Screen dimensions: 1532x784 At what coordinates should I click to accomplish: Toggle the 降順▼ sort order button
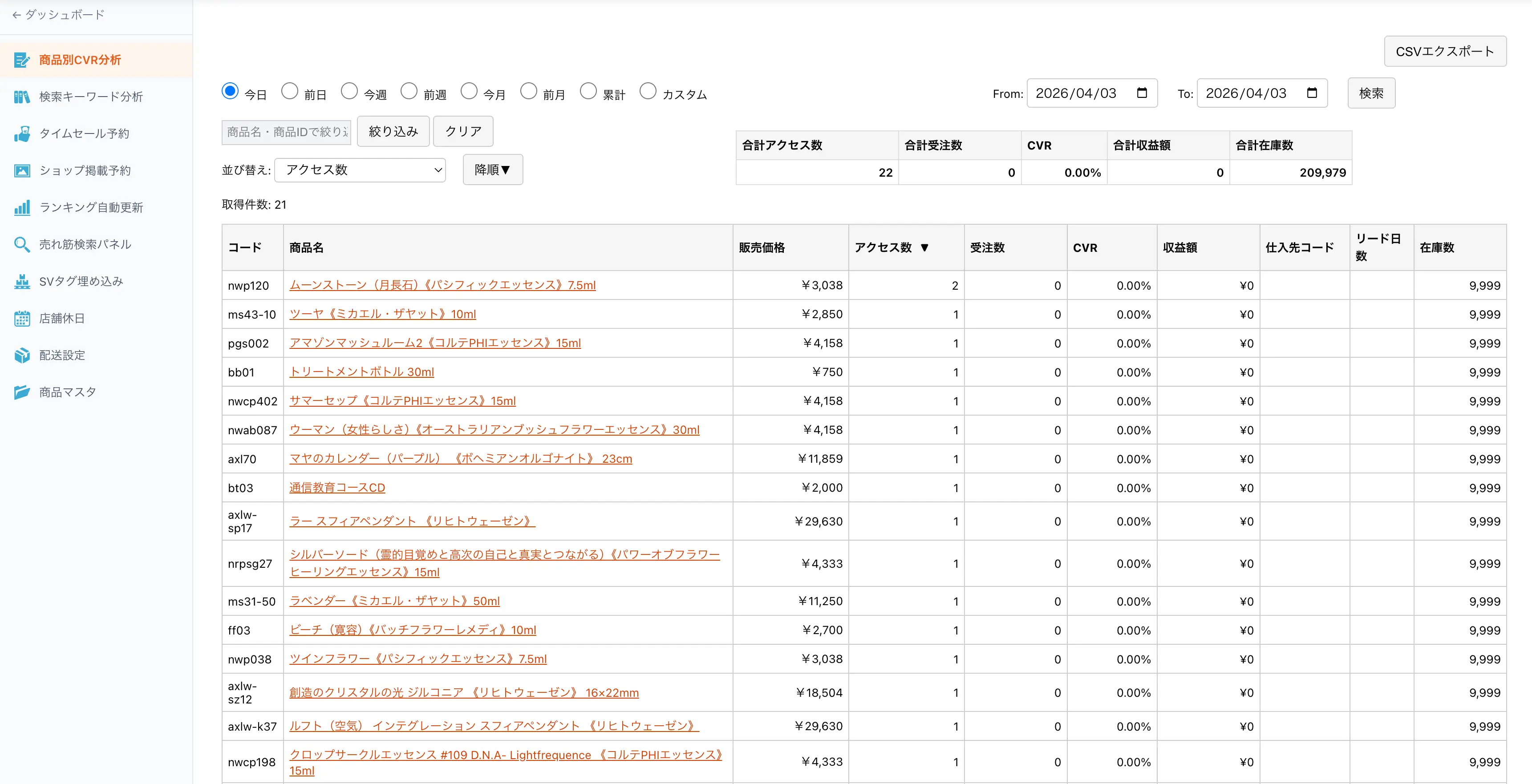492,170
